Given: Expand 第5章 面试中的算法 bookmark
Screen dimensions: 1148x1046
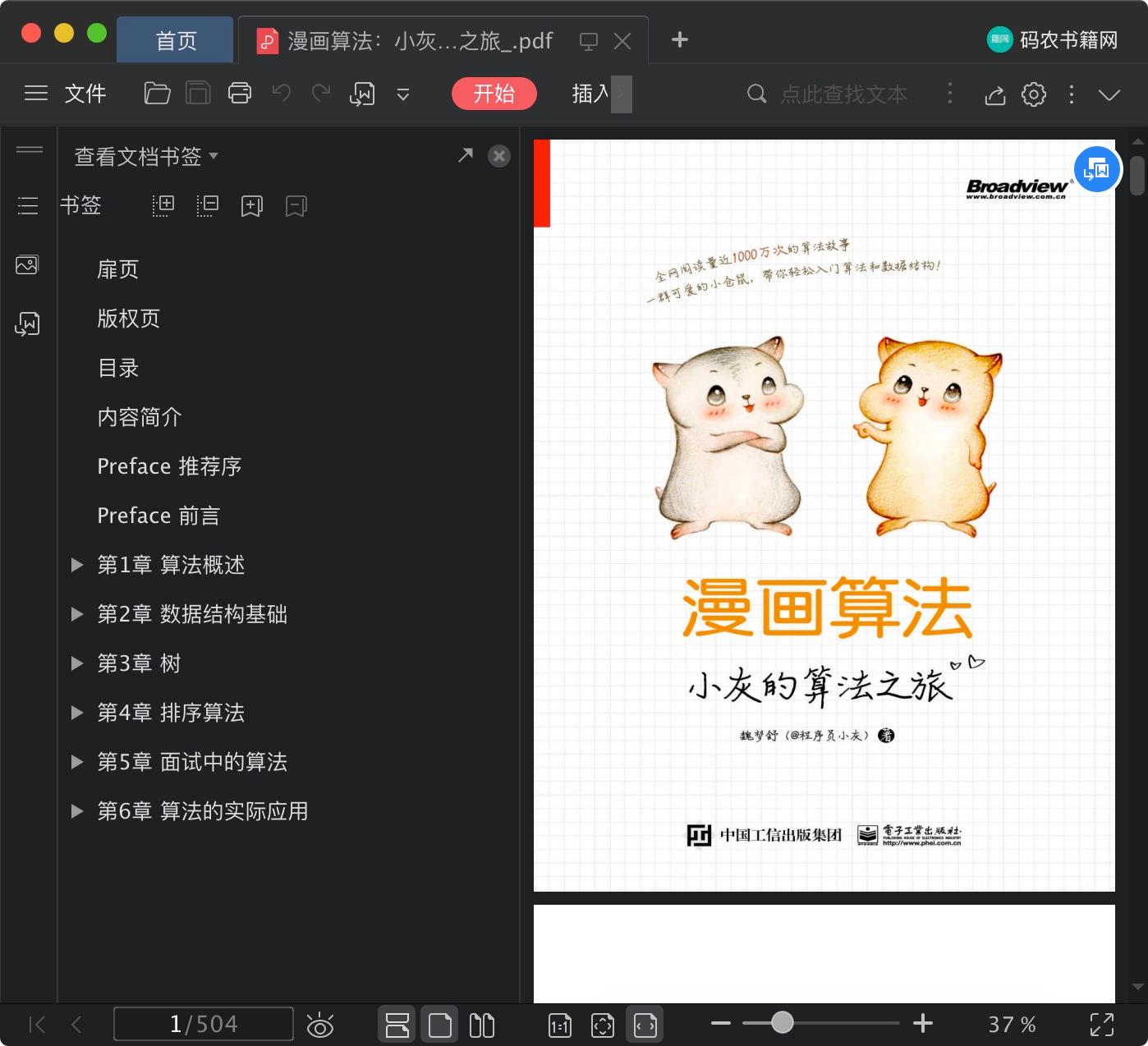Looking at the screenshot, I should click(x=77, y=762).
